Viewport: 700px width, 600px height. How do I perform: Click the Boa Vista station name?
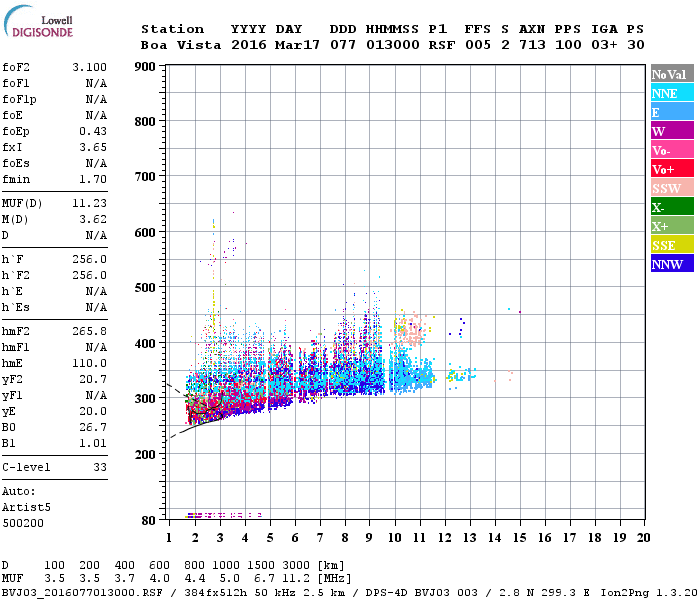pyautogui.click(x=181, y=45)
